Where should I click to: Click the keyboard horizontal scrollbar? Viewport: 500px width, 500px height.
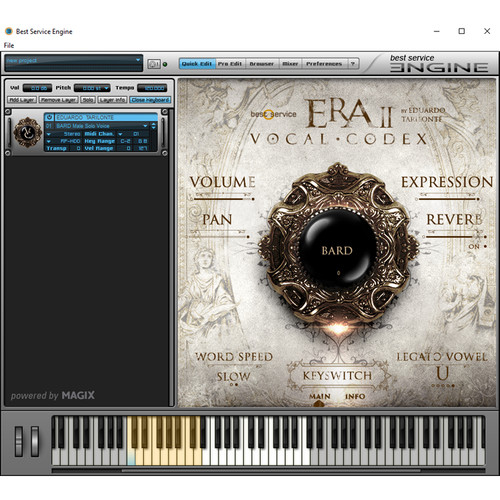[x=271, y=470]
